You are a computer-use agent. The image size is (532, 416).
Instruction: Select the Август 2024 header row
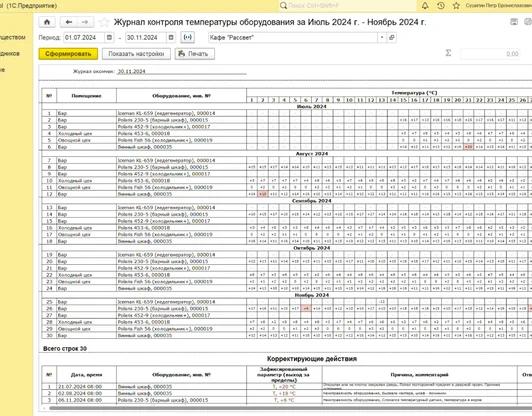point(311,154)
